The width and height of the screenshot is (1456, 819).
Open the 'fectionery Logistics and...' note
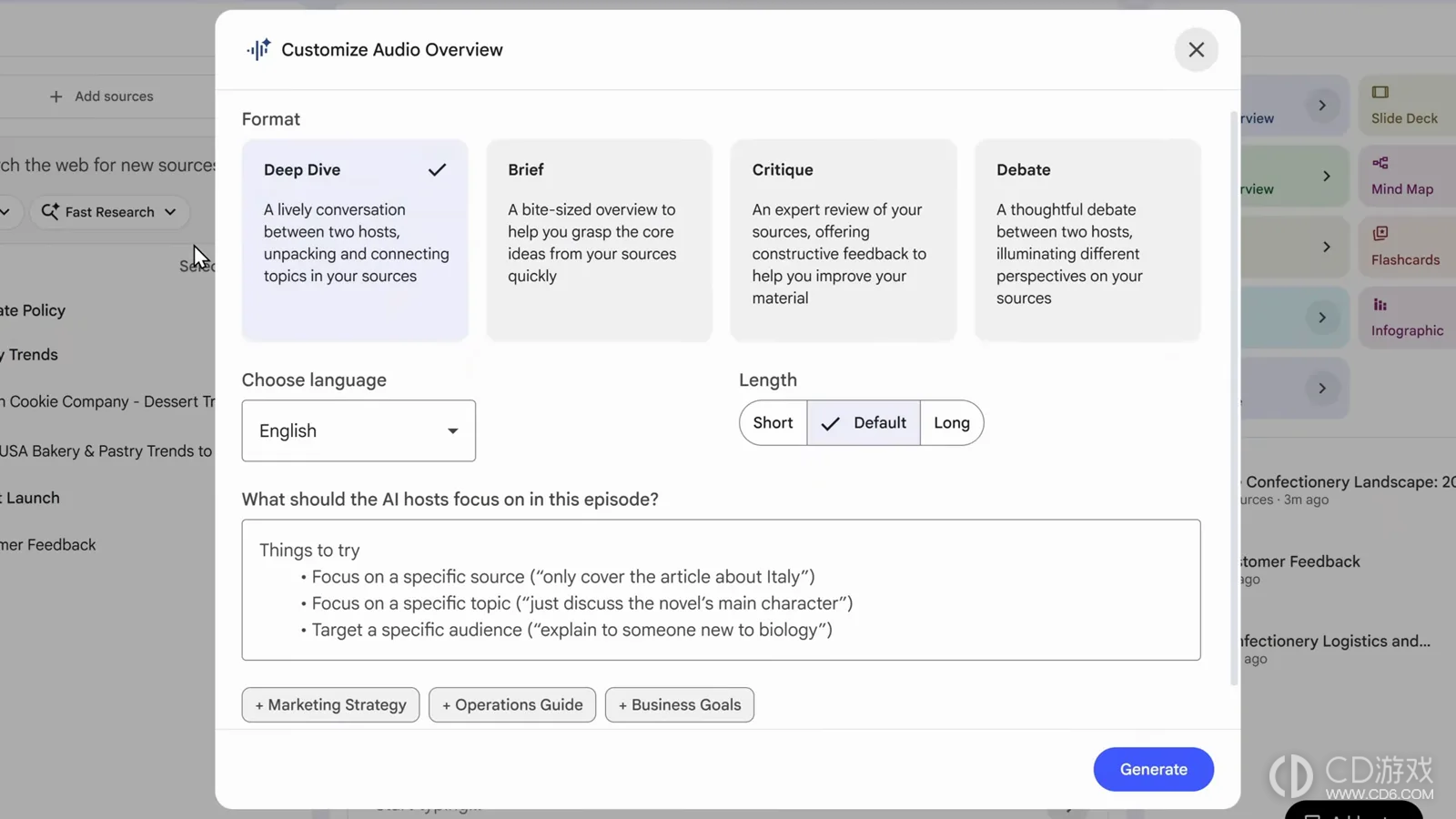[1335, 650]
